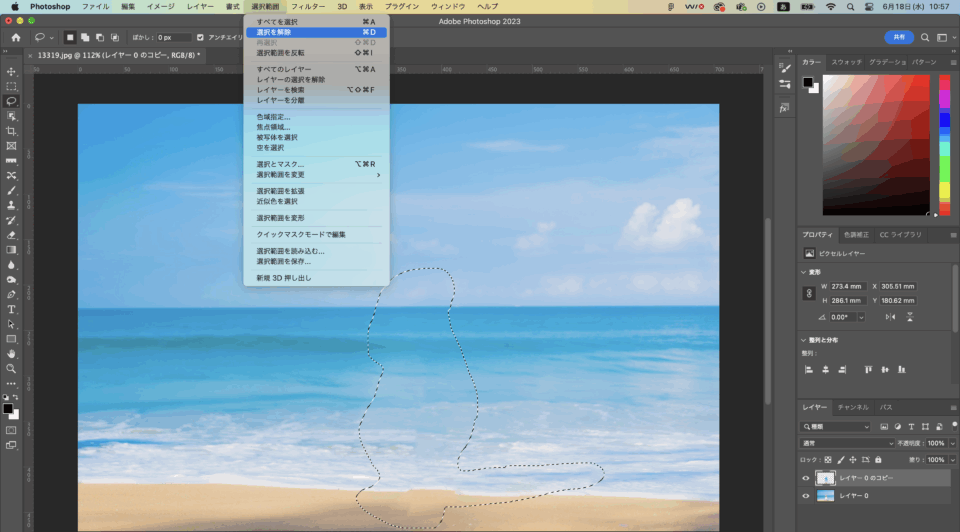960x532 pixels.
Task: Pick a color in the red color field
Action: (x=876, y=145)
